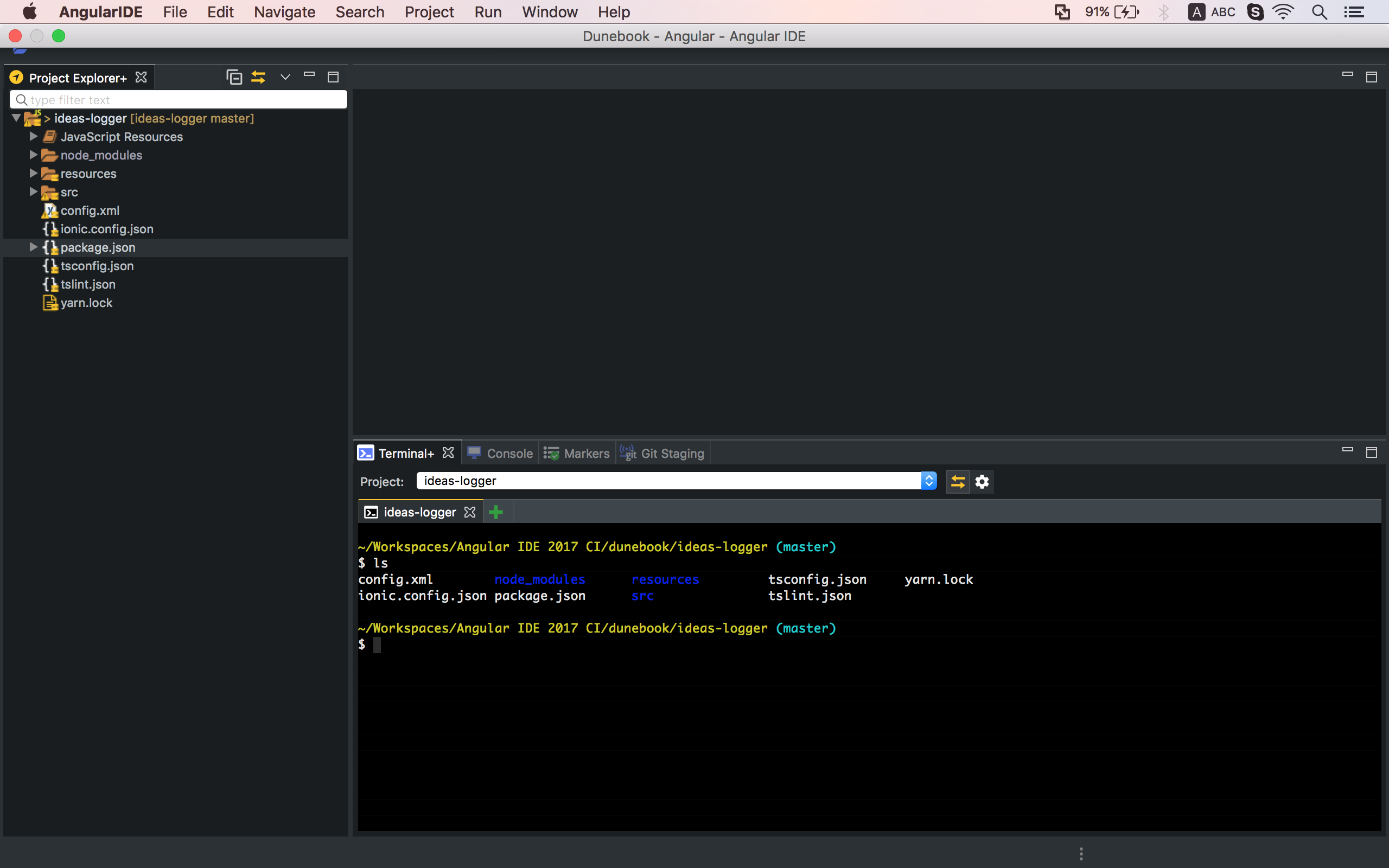Click the status bar vertical dots handle
Viewport: 1389px width, 868px height.
[x=1081, y=854]
